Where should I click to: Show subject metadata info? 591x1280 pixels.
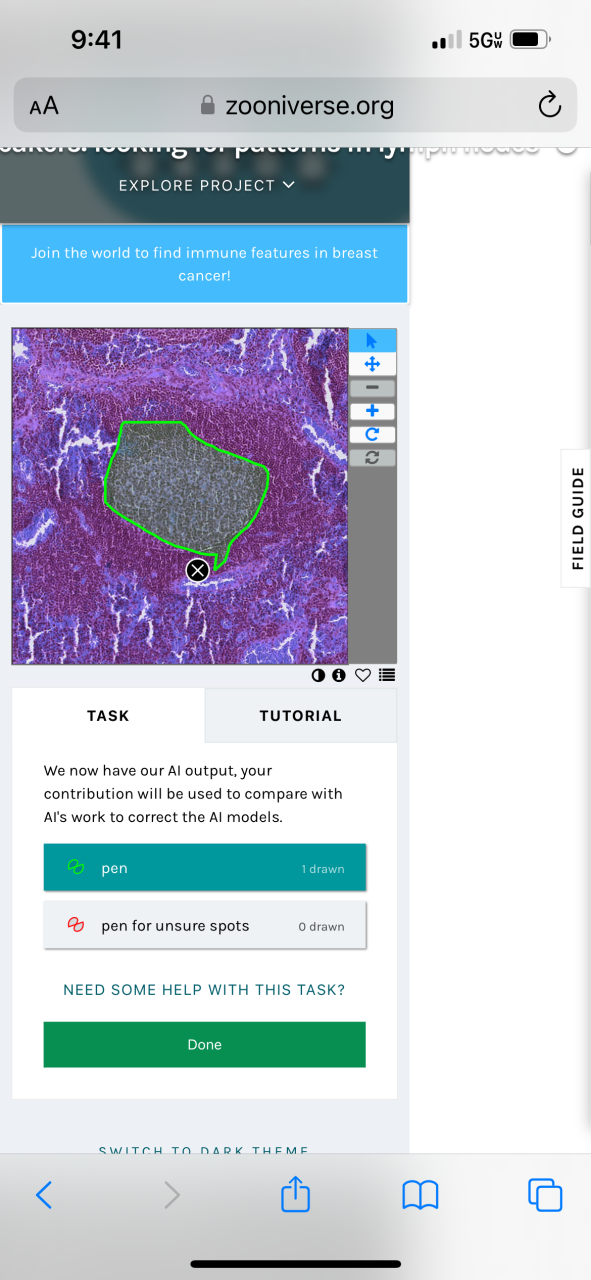coord(339,675)
